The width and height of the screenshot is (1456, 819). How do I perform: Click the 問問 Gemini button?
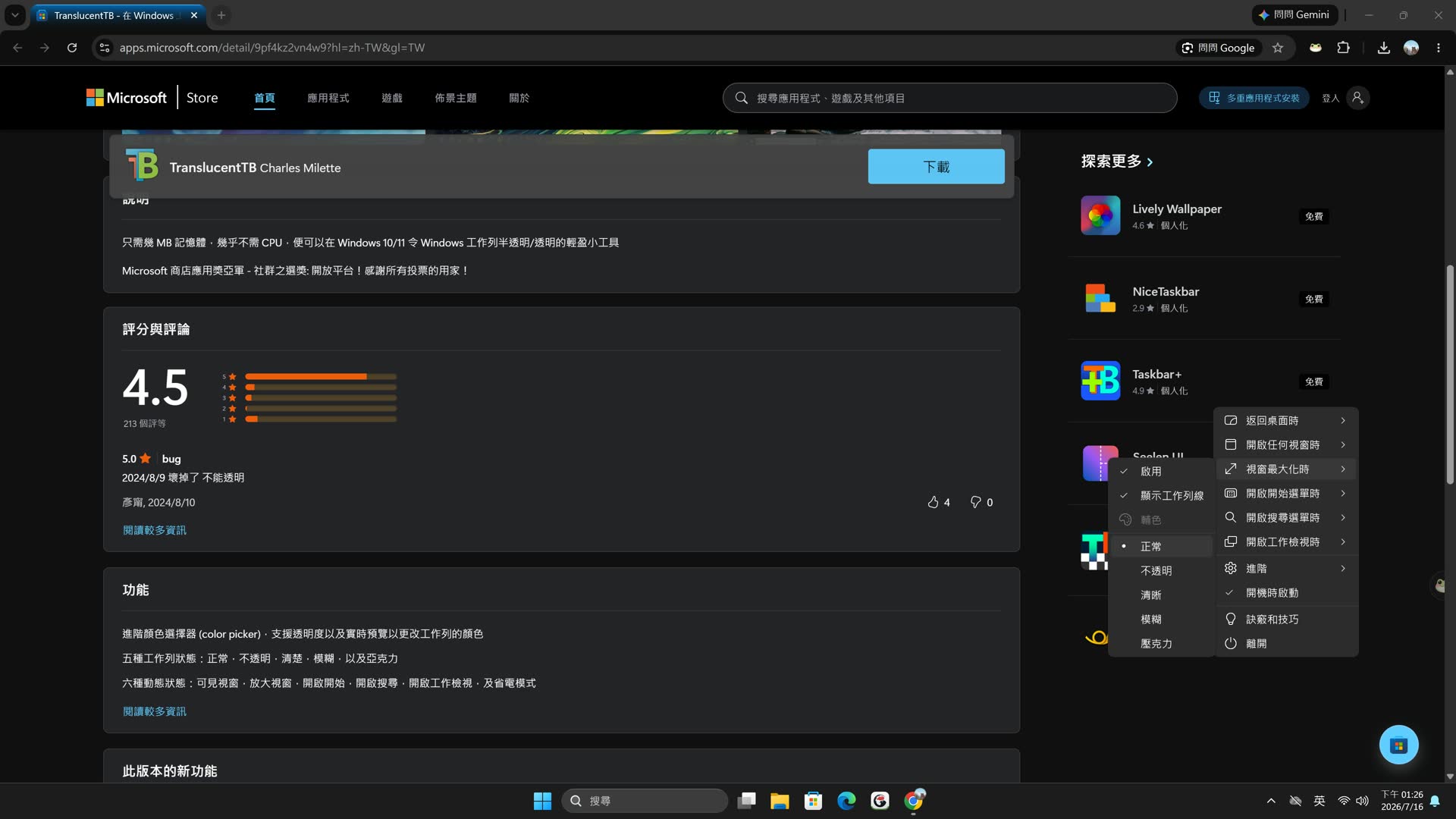tap(1294, 15)
